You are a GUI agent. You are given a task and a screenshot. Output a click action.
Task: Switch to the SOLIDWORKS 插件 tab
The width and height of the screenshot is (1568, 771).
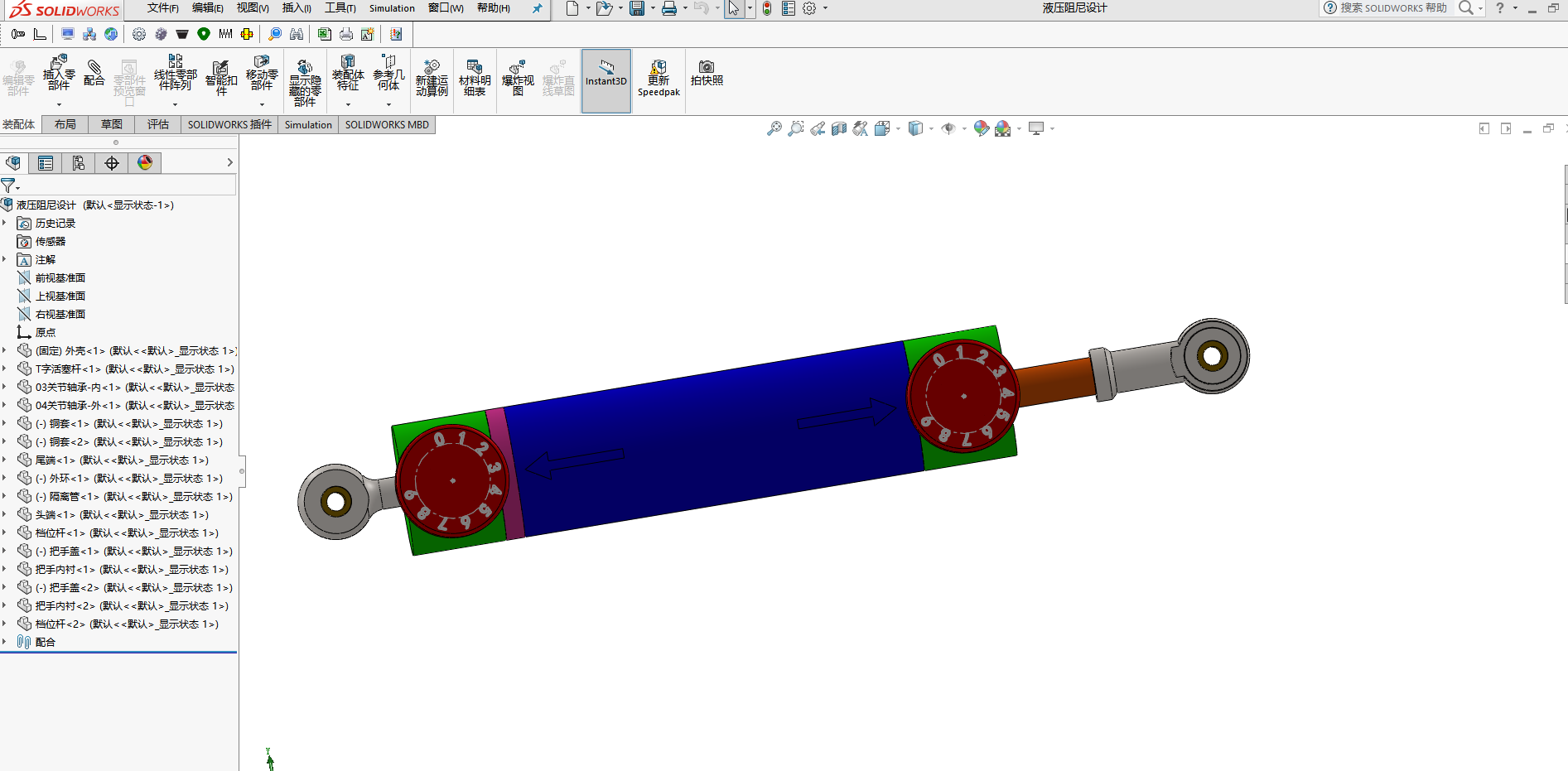(x=229, y=124)
